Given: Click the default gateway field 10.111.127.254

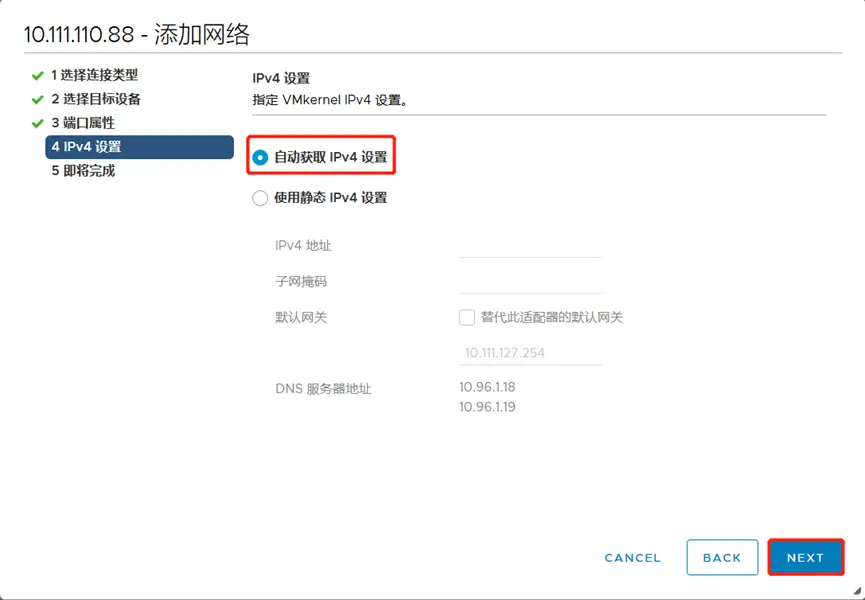Looking at the screenshot, I should point(530,353).
